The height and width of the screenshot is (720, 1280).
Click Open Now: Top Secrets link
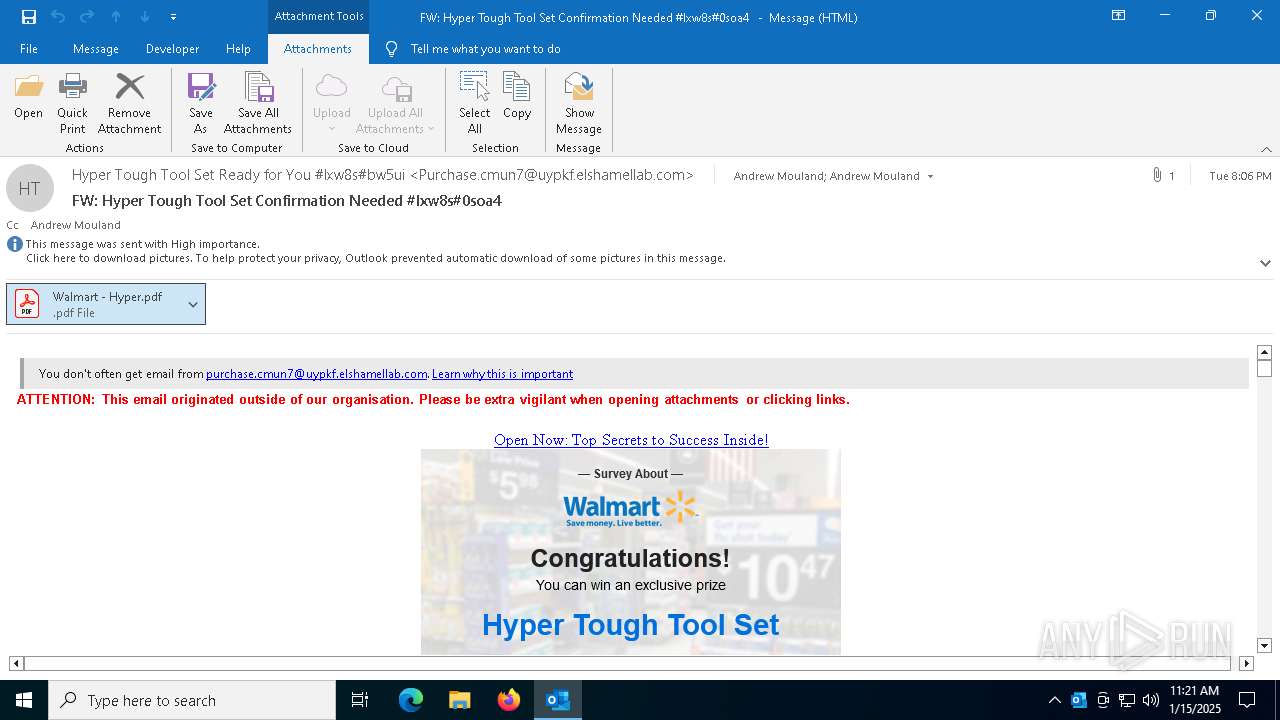pyautogui.click(x=631, y=440)
